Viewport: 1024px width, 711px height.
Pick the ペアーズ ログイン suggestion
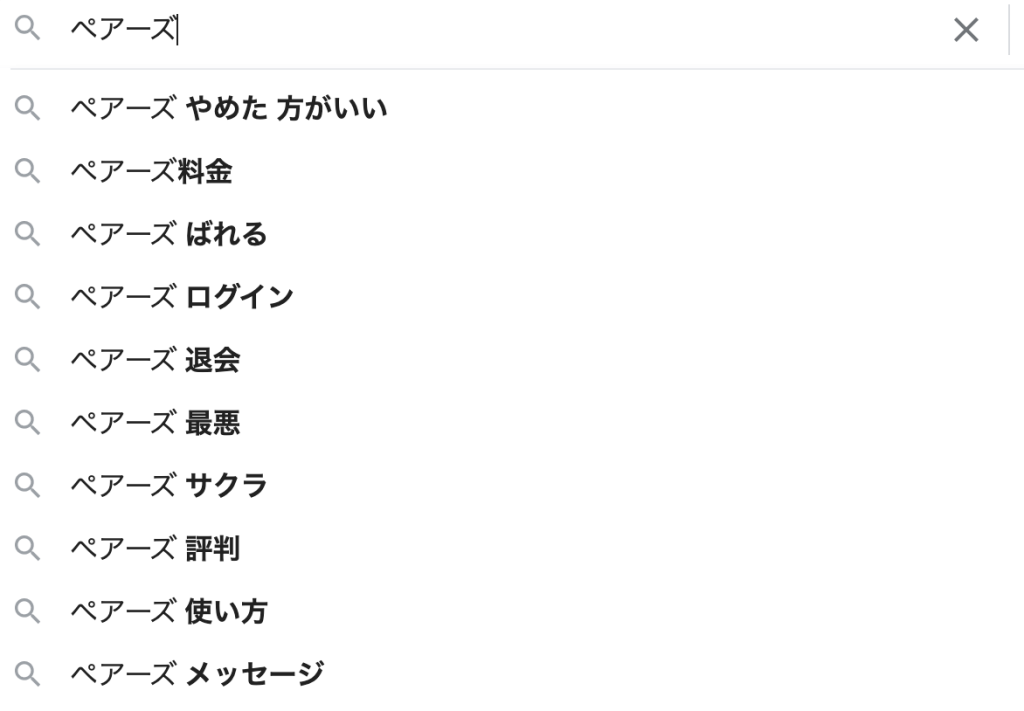click(x=181, y=297)
